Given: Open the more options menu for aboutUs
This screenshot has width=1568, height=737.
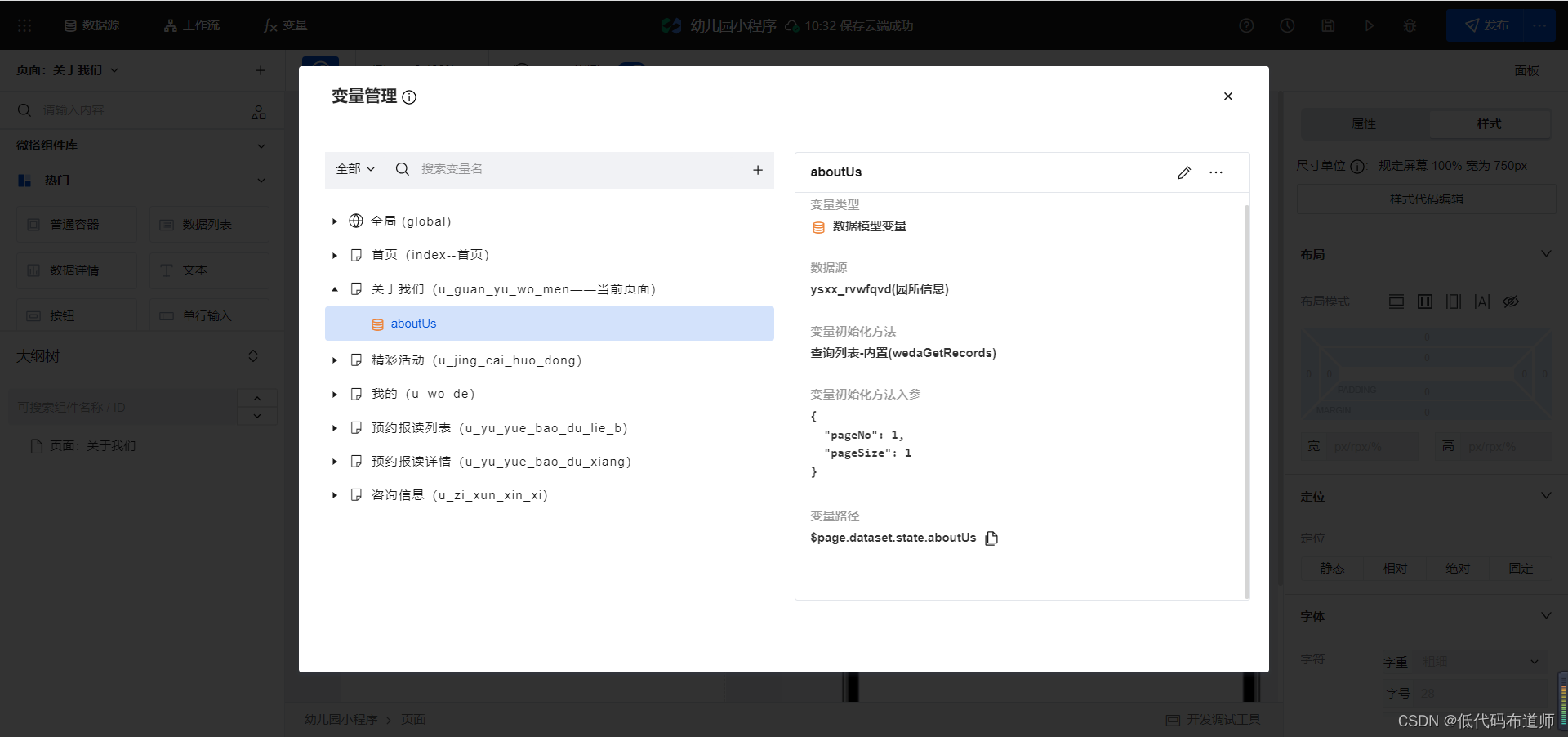Looking at the screenshot, I should pyautogui.click(x=1216, y=172).
